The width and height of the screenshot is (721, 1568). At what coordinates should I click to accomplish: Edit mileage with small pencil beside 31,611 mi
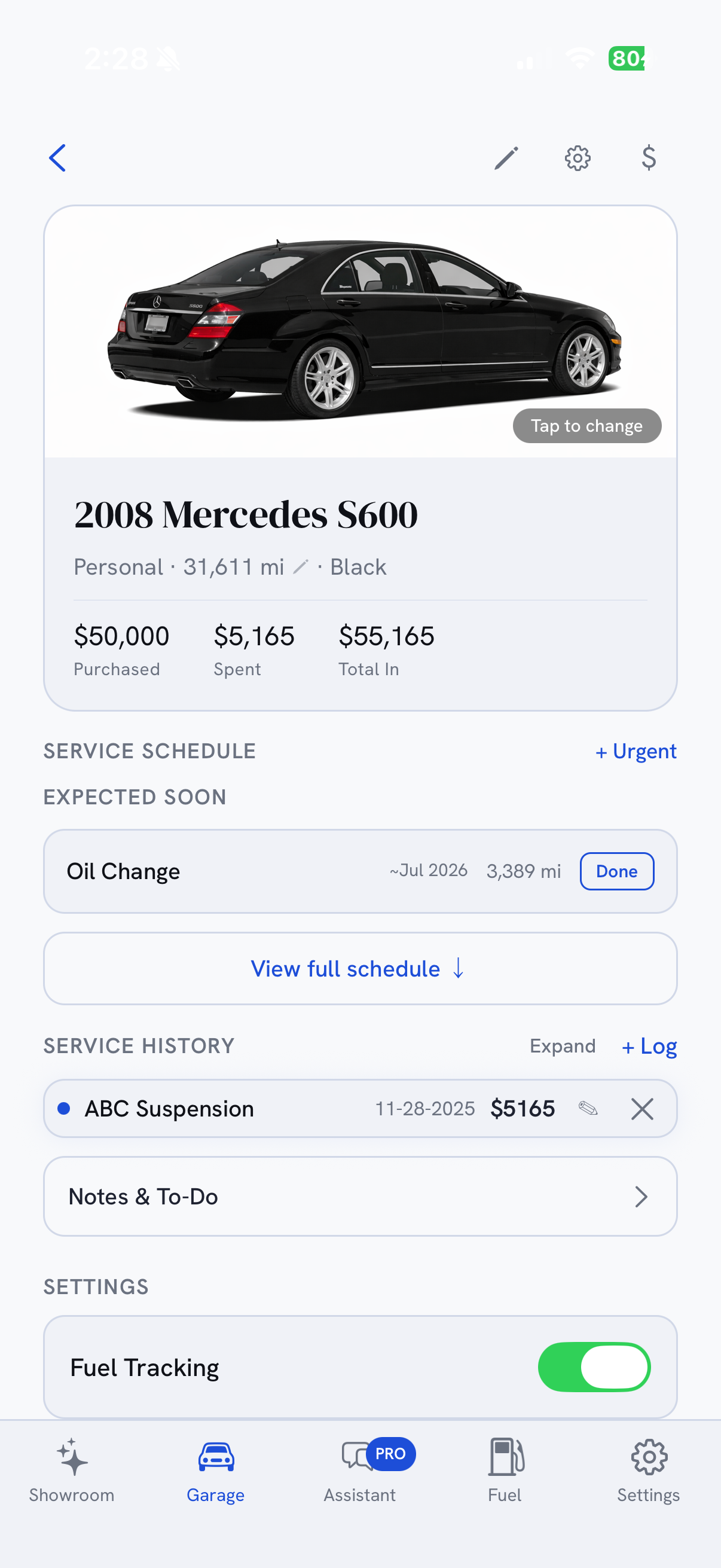(301, 567)
